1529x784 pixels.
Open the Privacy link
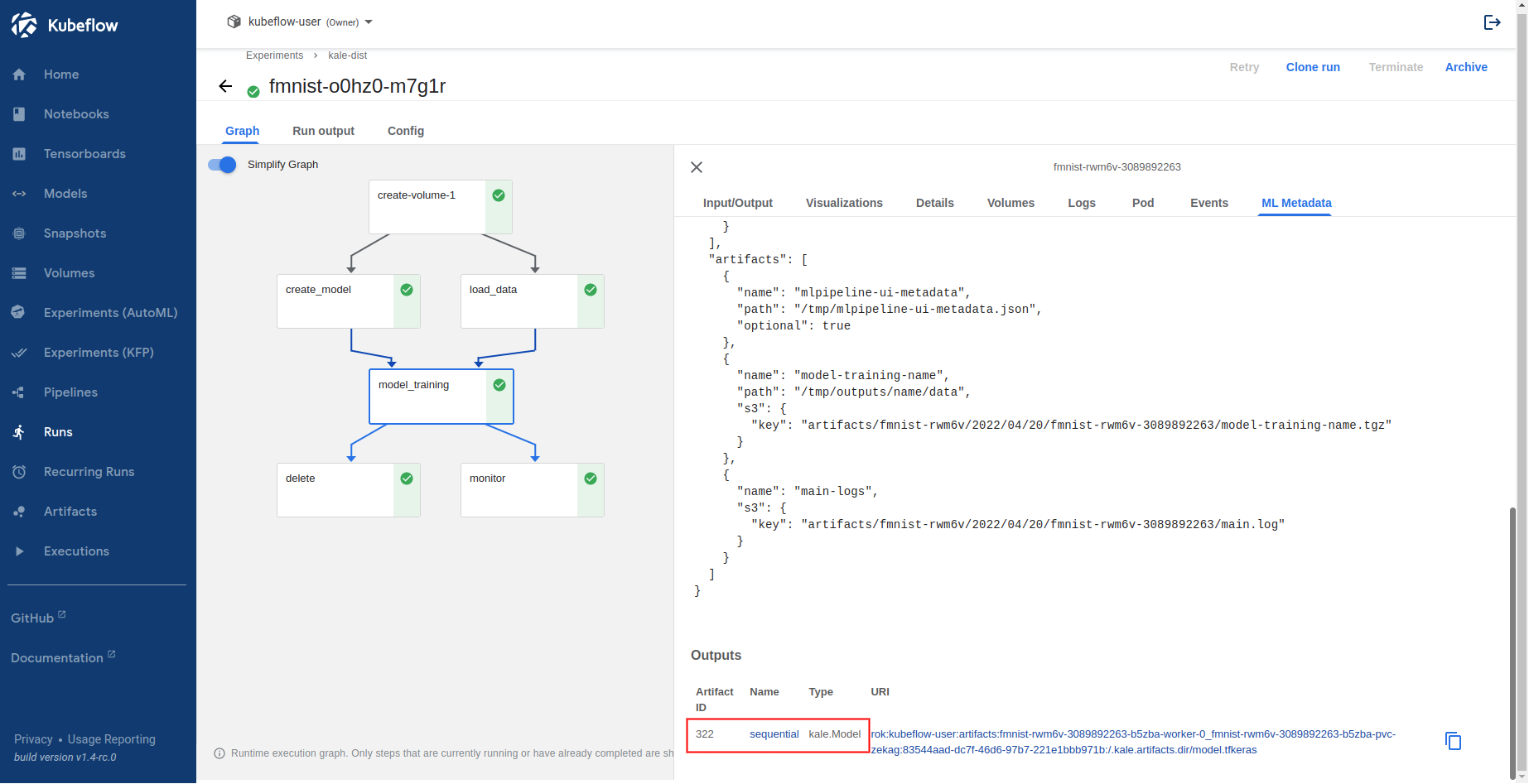pyautogui.click(x=33, y=739)
